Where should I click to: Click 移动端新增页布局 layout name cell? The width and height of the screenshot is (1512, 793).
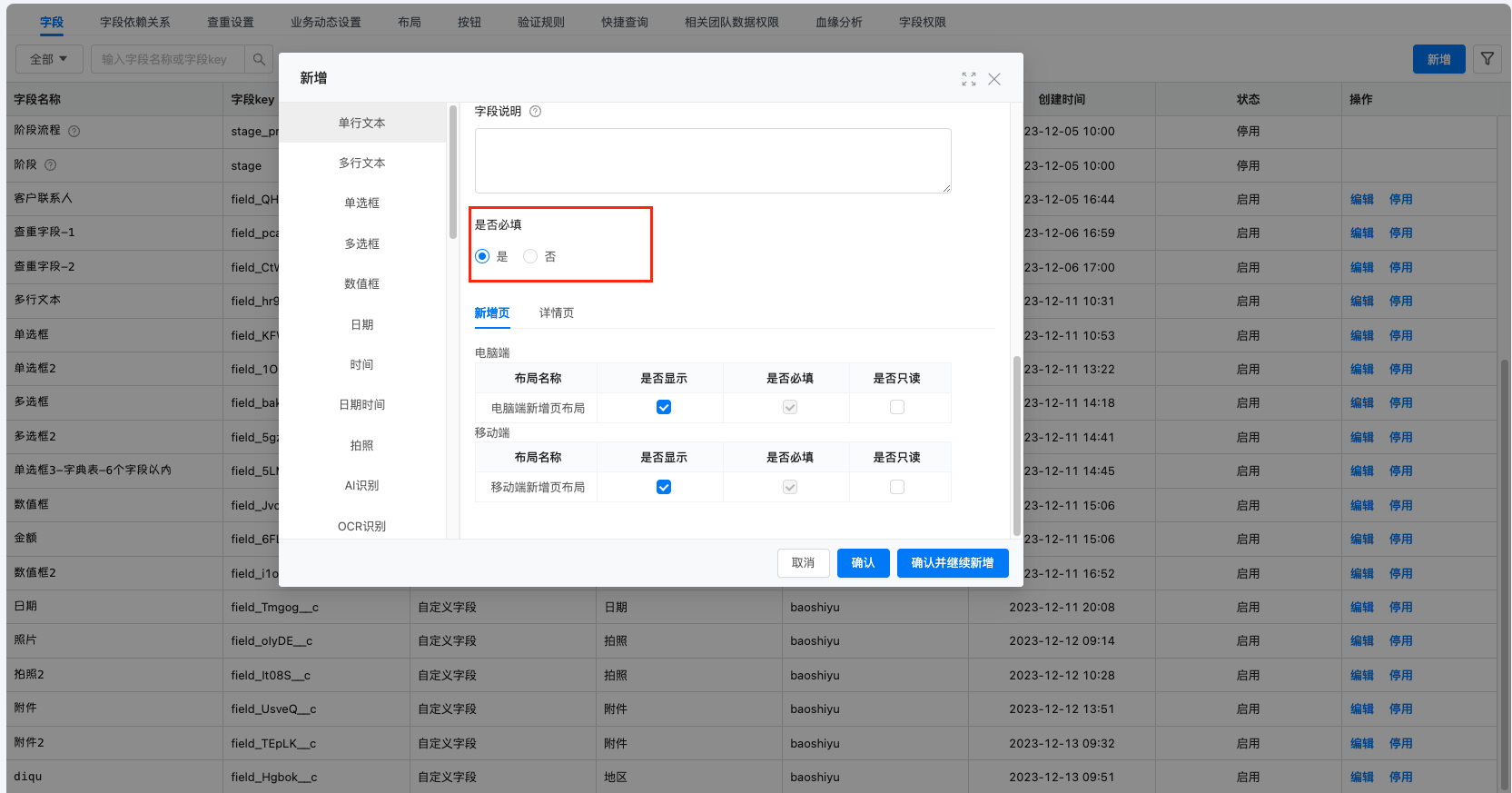pos(538,487)
